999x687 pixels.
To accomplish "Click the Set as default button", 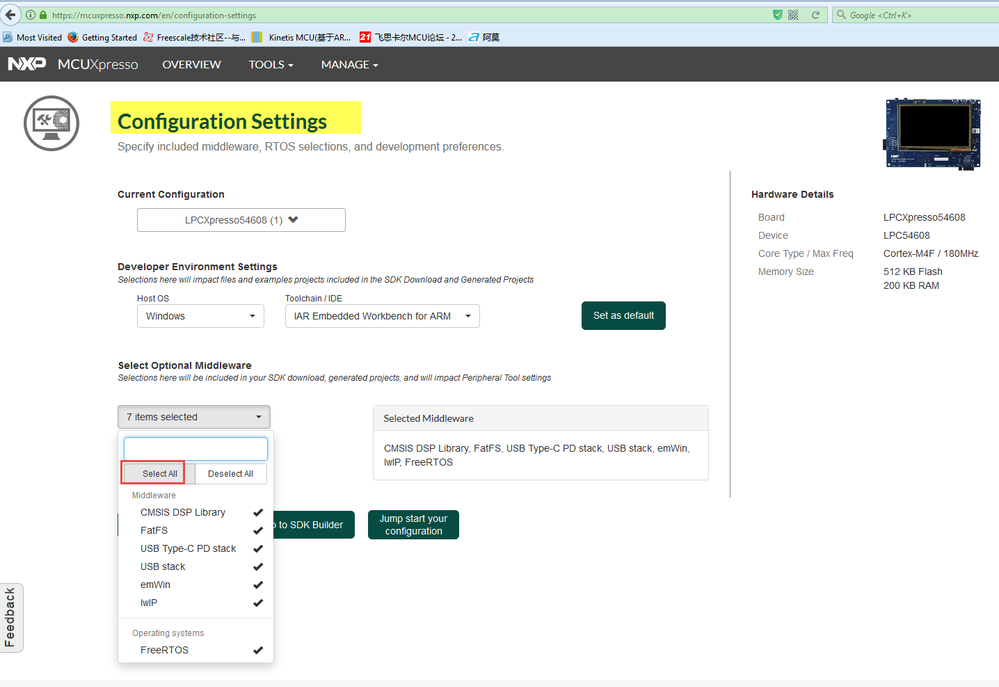I will pos(624,315).
